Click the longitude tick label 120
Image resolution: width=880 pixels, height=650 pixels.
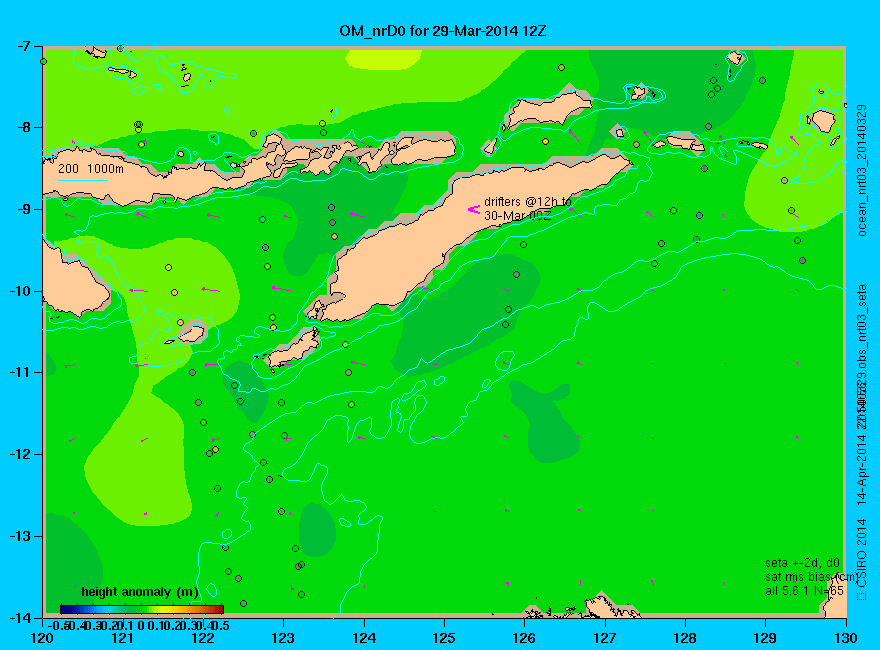click(x=42, y=638)
